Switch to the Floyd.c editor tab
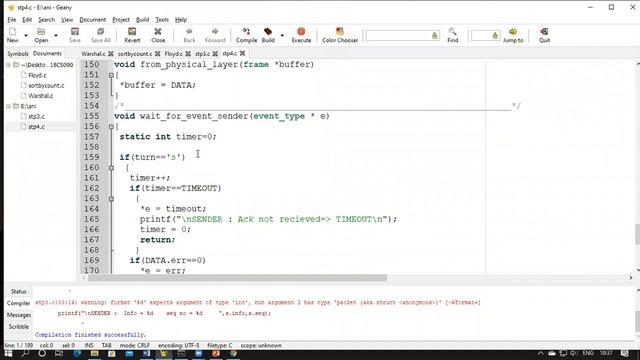This screenshot has width=640, height=360. pos(174,53)
